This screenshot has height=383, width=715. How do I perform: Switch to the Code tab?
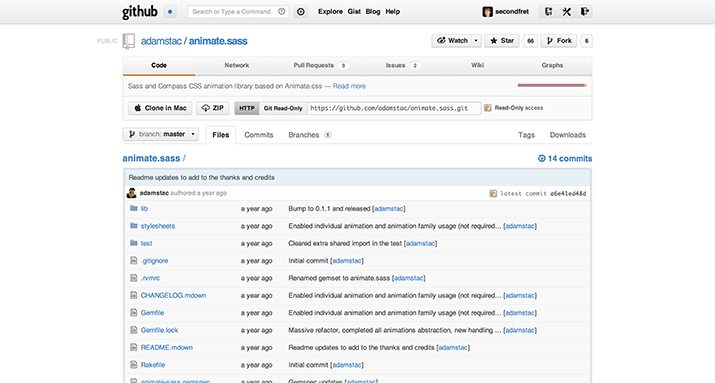point(159,65)
